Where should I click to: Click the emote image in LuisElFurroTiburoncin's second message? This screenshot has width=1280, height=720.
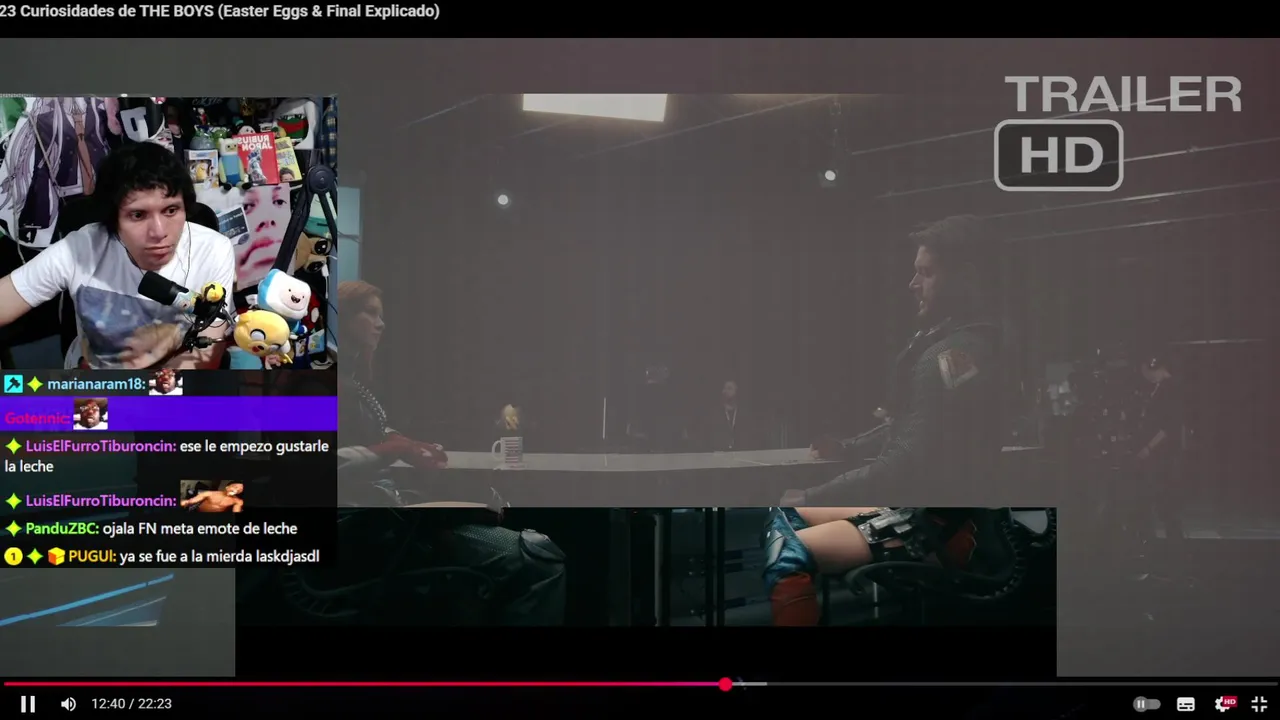pyautogui.click(x=211, y=497)
